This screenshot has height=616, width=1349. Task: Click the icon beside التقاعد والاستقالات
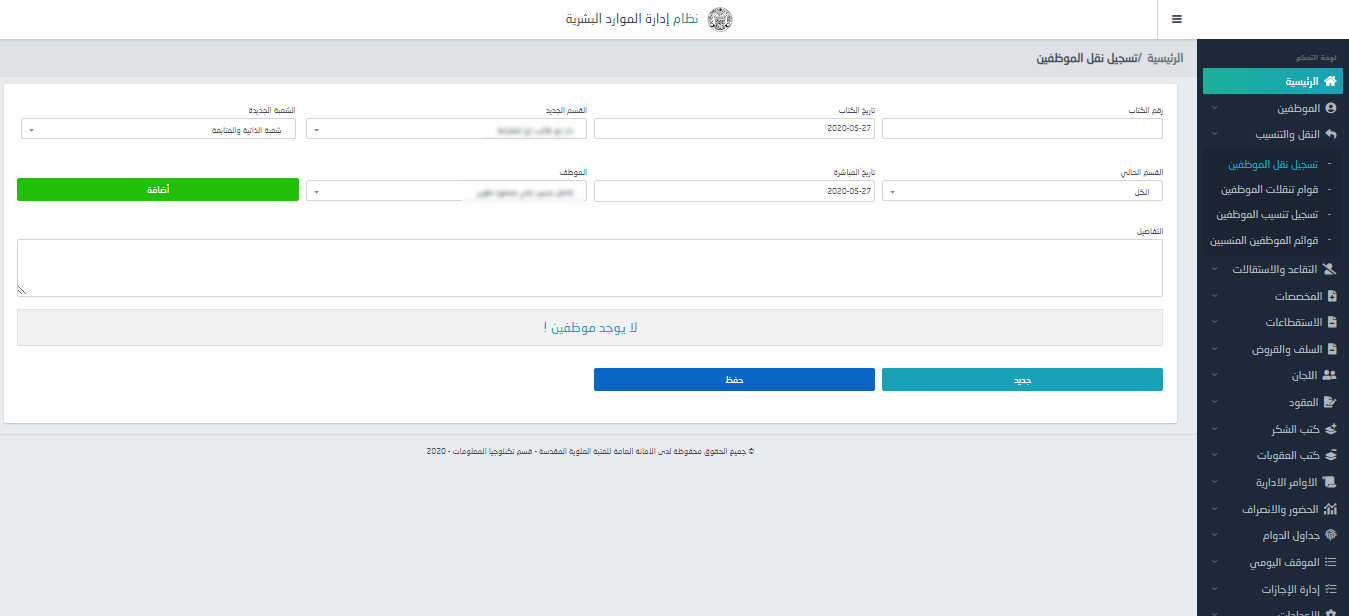(1330, 269)
